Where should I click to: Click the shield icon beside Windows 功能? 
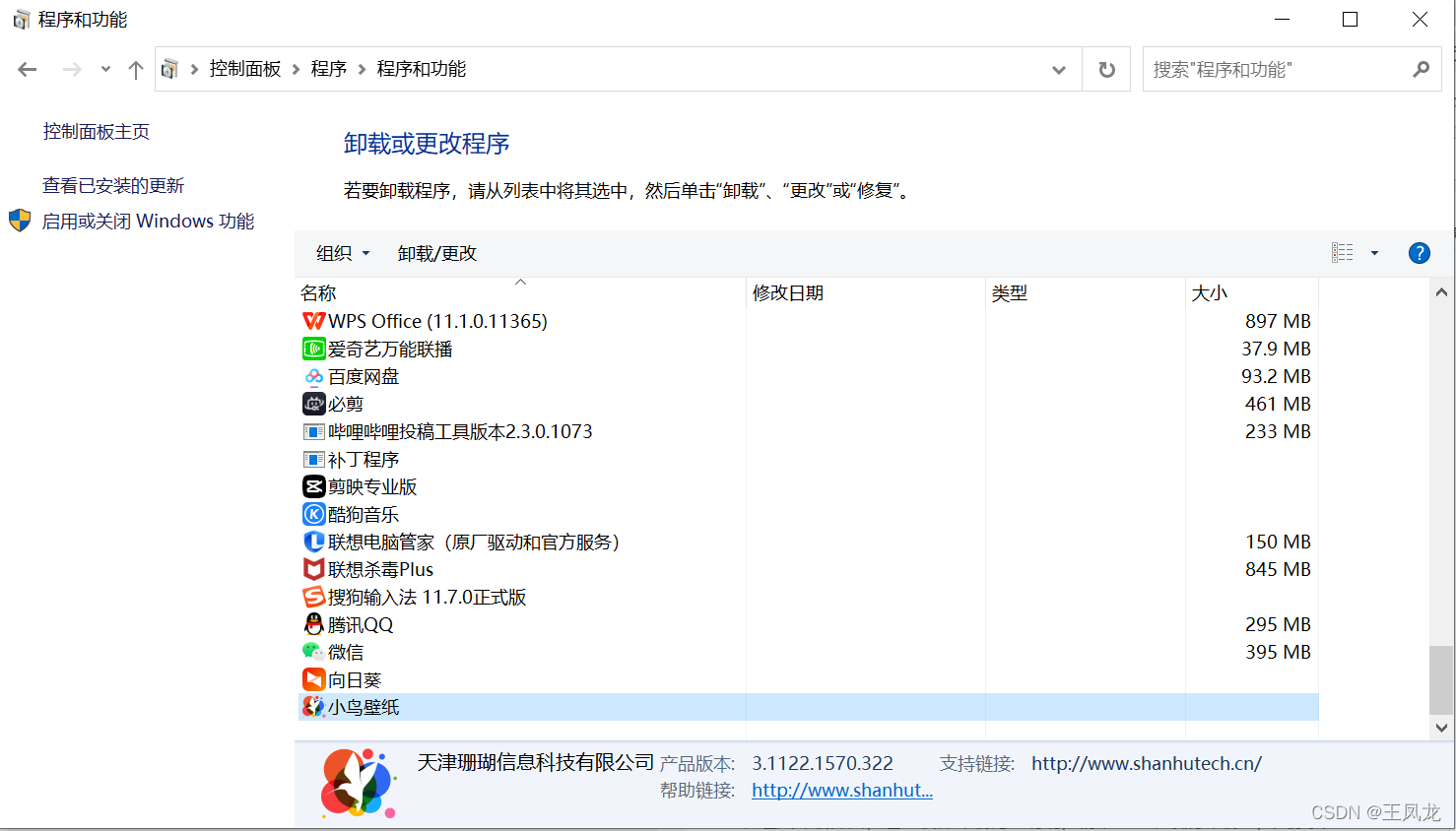(20, 221)
